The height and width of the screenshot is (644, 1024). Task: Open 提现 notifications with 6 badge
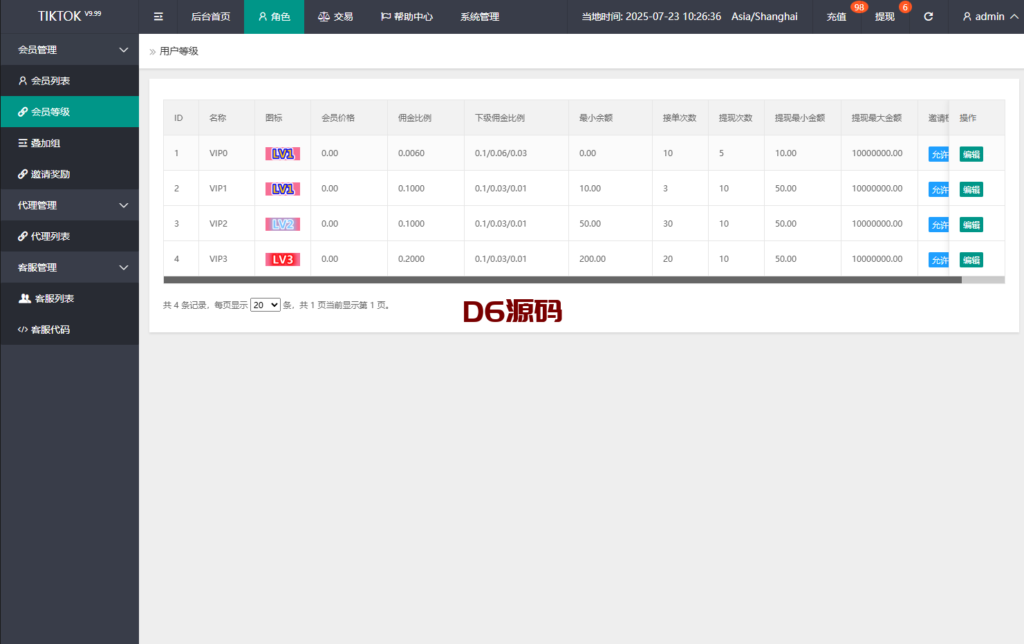pos(885,17)
